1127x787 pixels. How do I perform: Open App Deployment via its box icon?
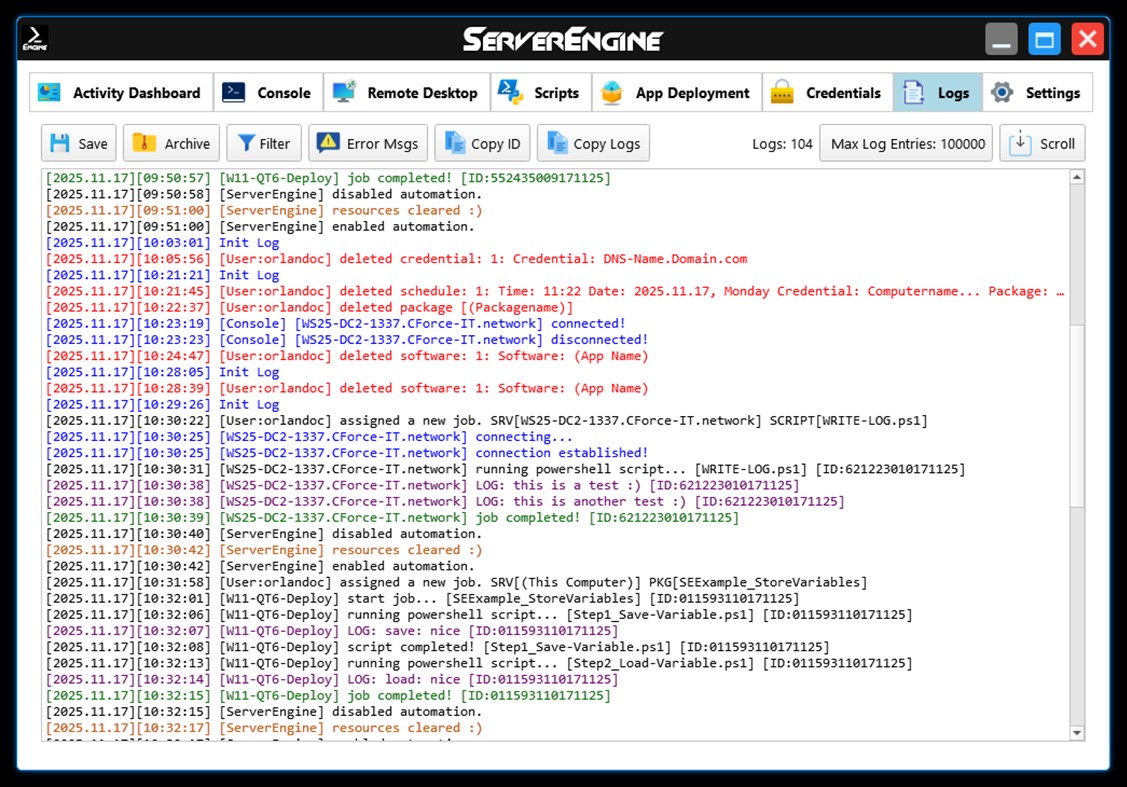click(x=610, y=92)
